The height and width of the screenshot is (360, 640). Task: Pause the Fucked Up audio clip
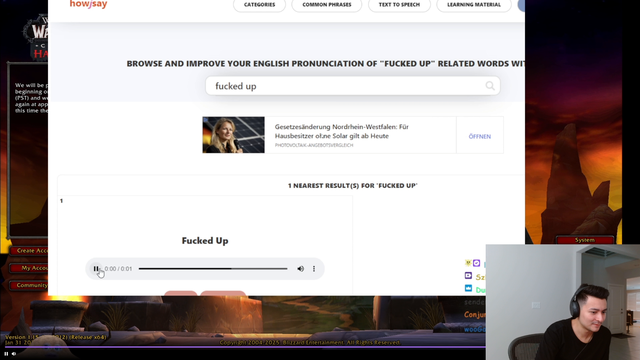[96, 269]
